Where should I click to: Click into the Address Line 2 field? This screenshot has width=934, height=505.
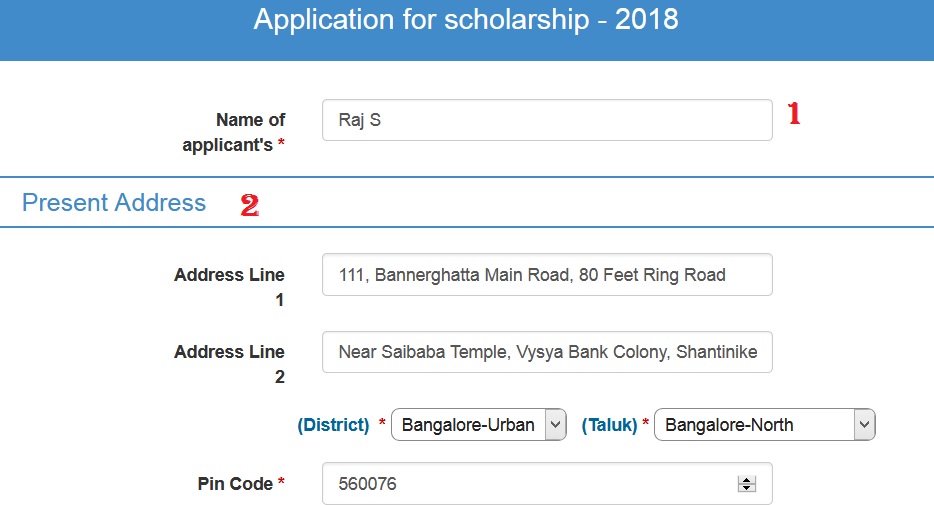click(x=546, y=352)
